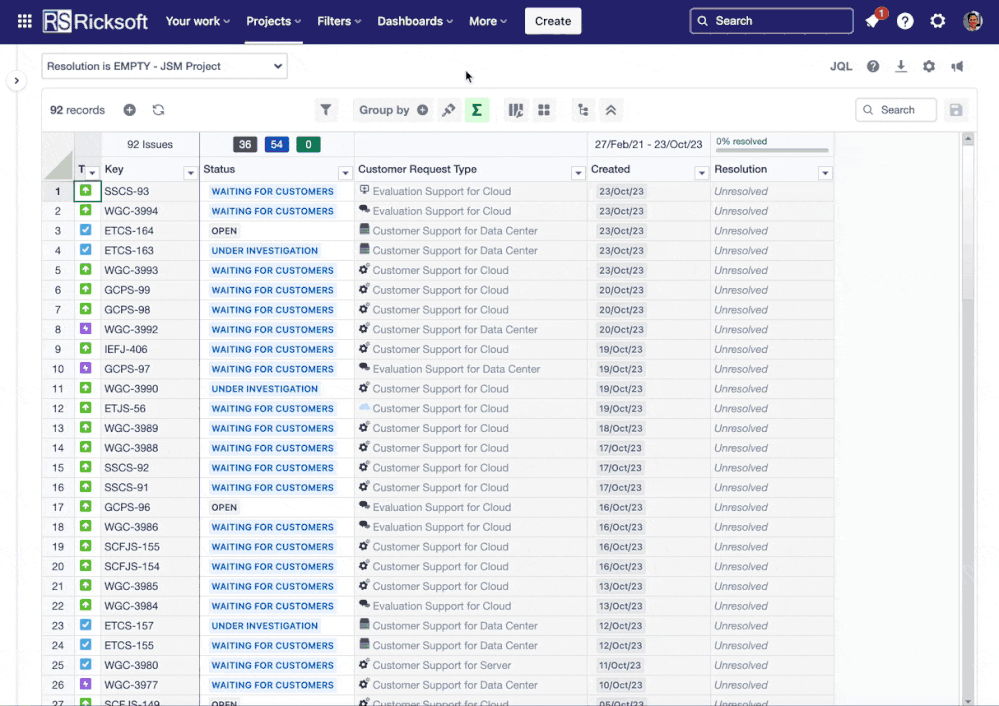Open the filter funnel icon
999x706 pixels.
(x=325, y=110)
